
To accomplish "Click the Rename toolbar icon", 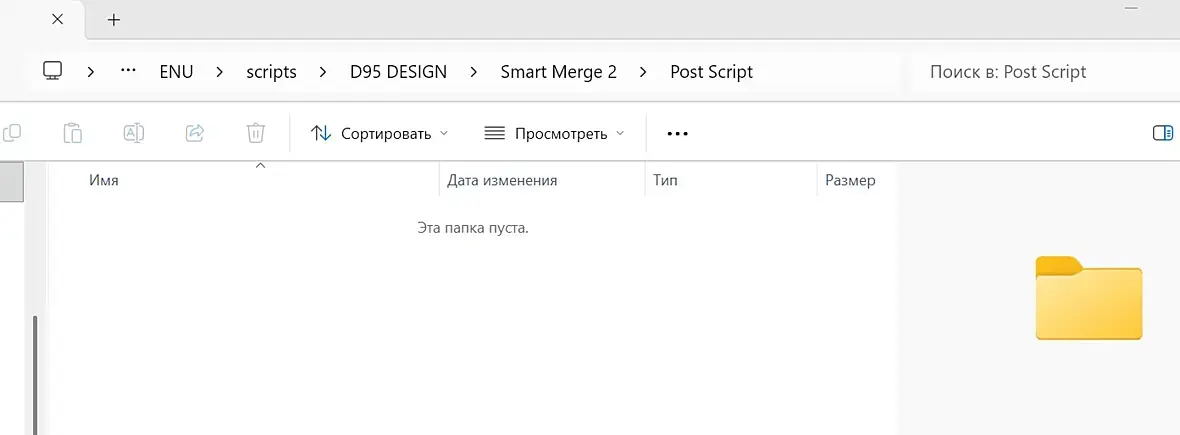I will pos(134,133).
